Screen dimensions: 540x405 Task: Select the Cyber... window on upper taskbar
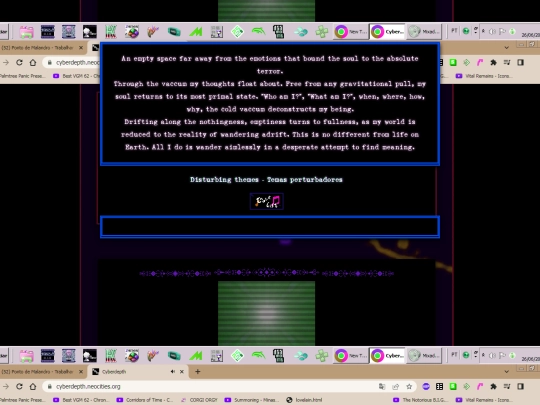[x=387, y=32]
